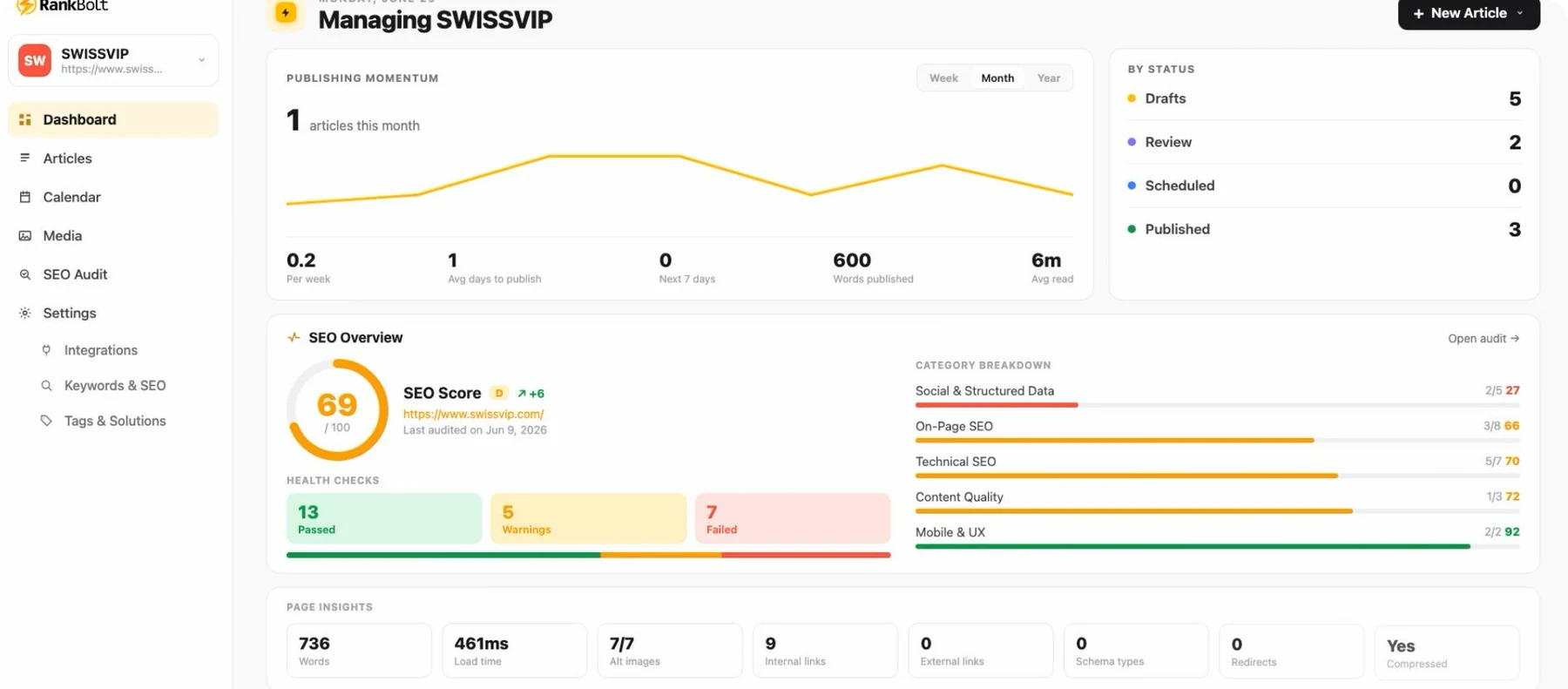Click the +6 score change indicator
This screenshot has height=689, width=1568.
click(531, 394)
